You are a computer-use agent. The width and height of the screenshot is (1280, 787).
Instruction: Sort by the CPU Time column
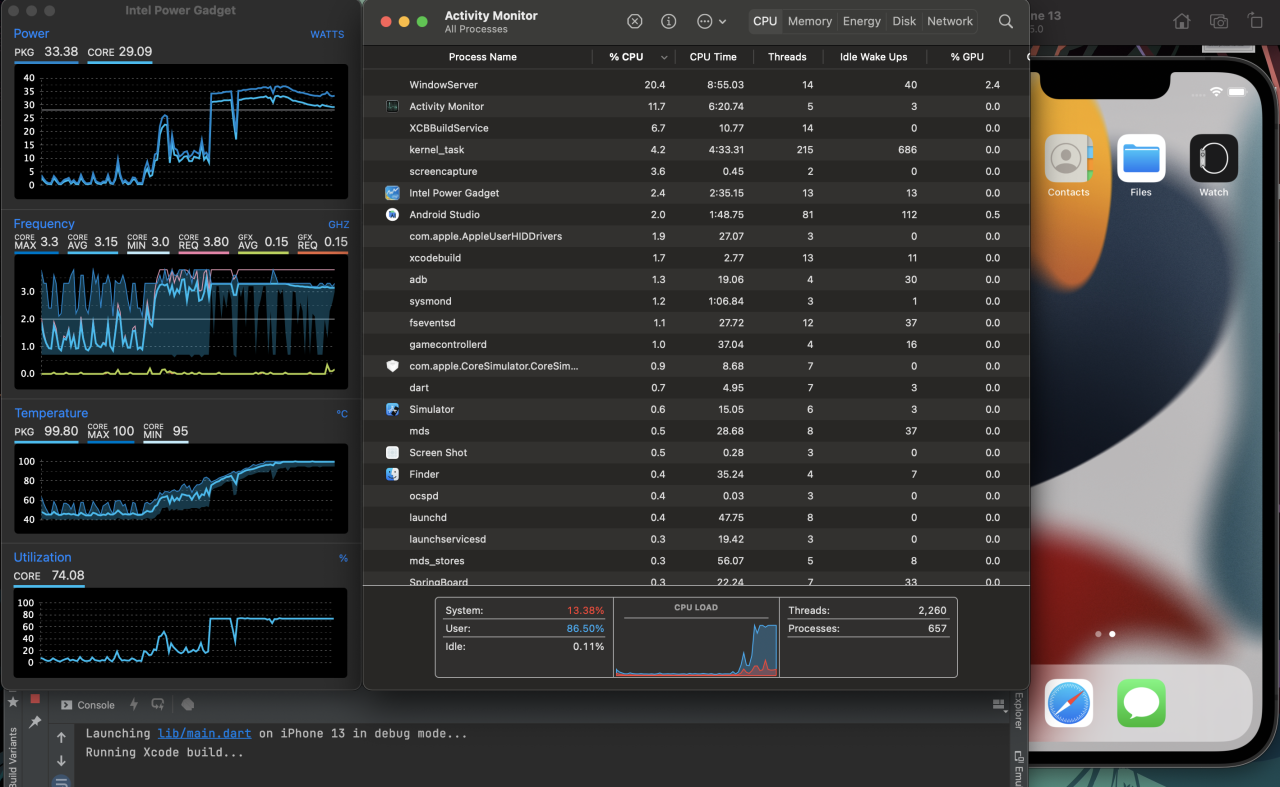[x=713, y=57]
